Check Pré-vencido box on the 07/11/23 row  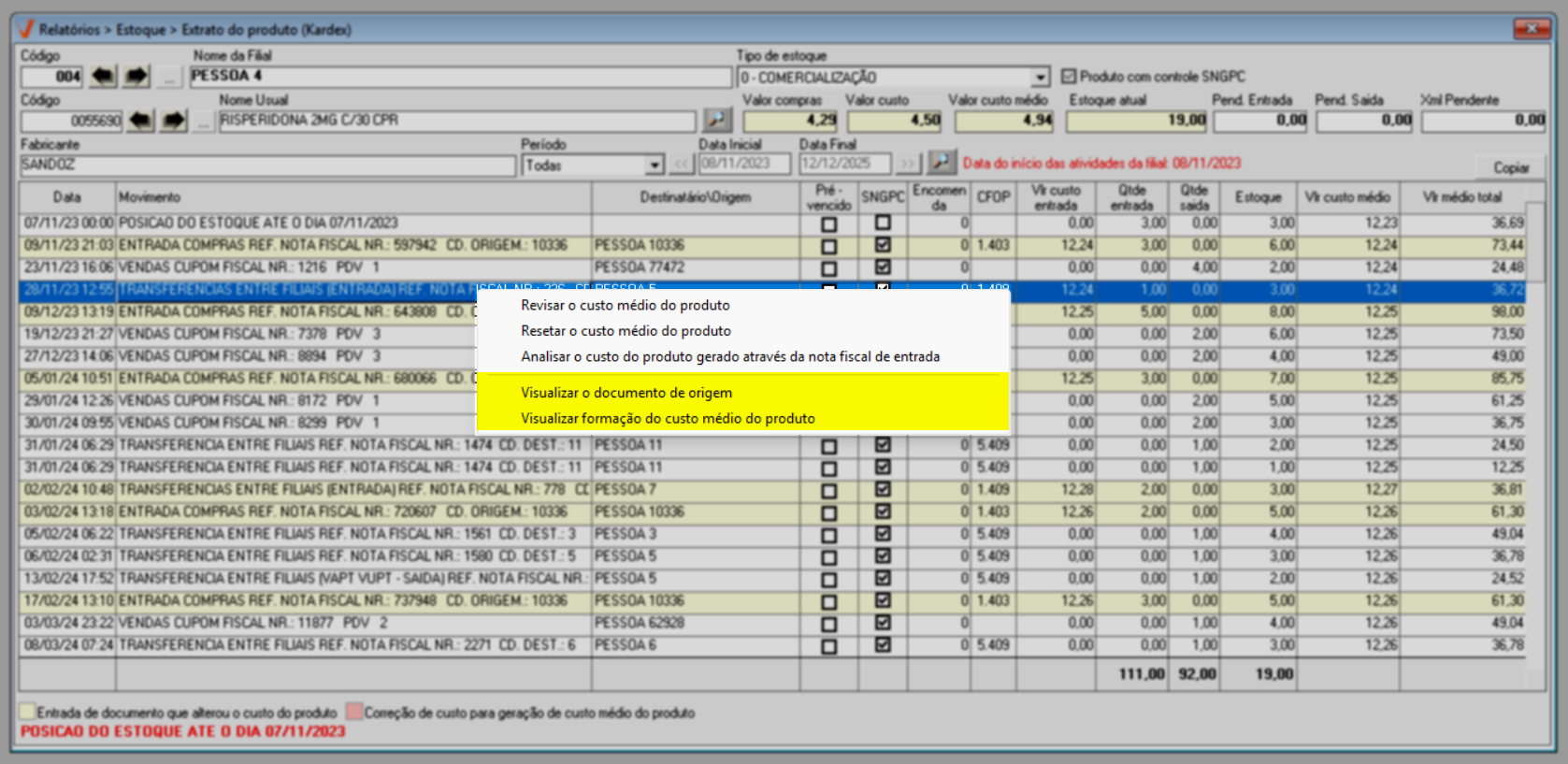(828, 224)
